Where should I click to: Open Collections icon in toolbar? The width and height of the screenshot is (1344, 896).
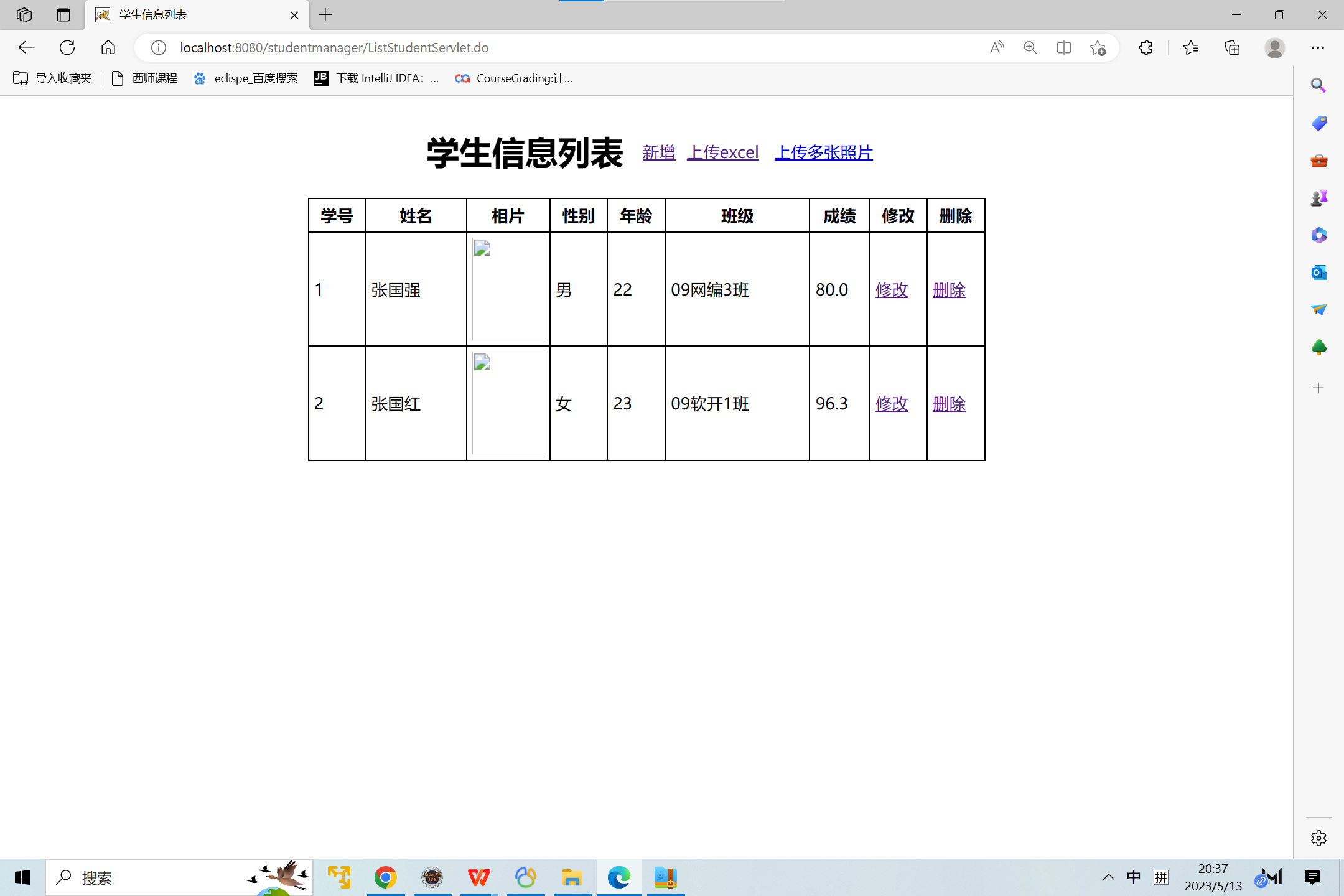tap(1232, 47)
